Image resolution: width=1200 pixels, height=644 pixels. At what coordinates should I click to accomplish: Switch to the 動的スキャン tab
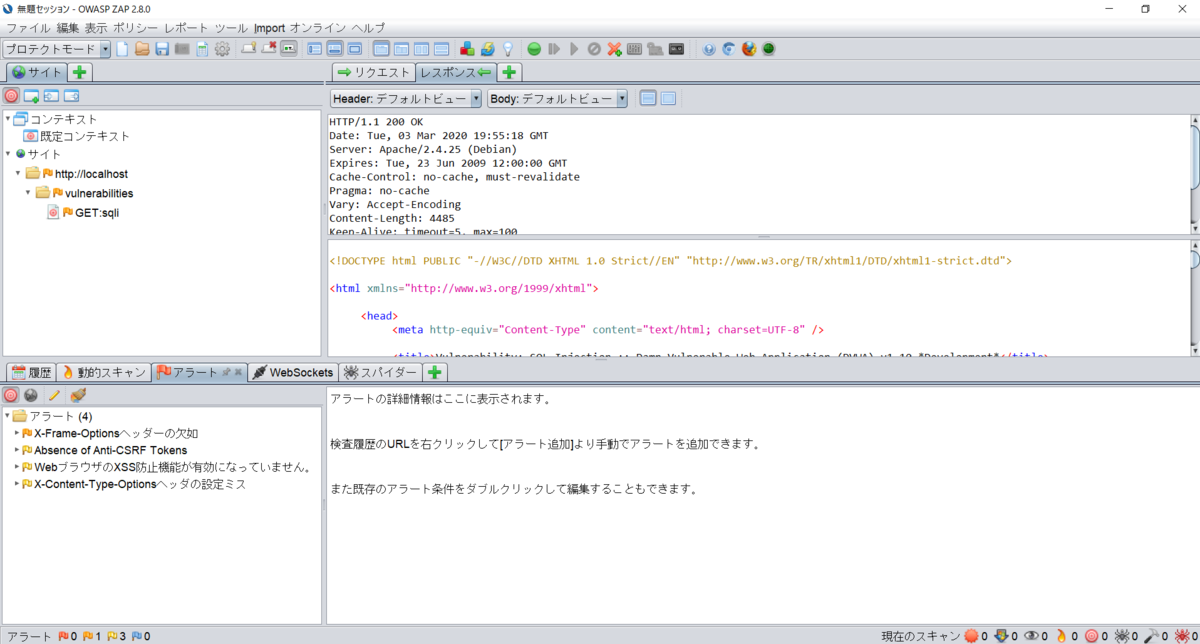tap(104, 372)
